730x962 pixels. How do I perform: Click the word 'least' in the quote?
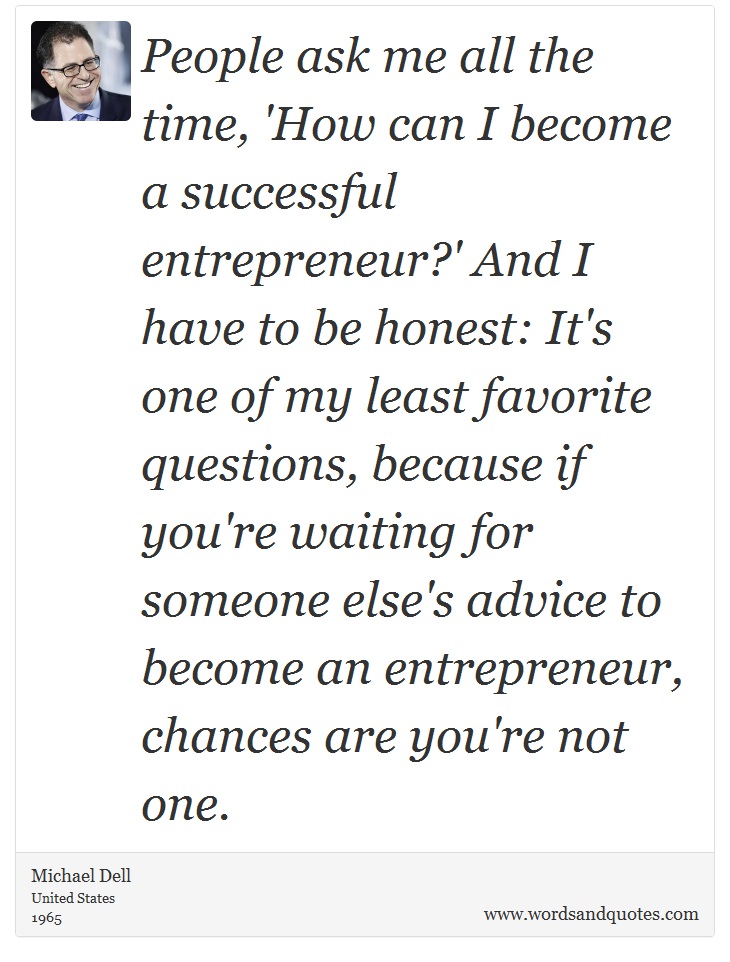pos(417,396)
